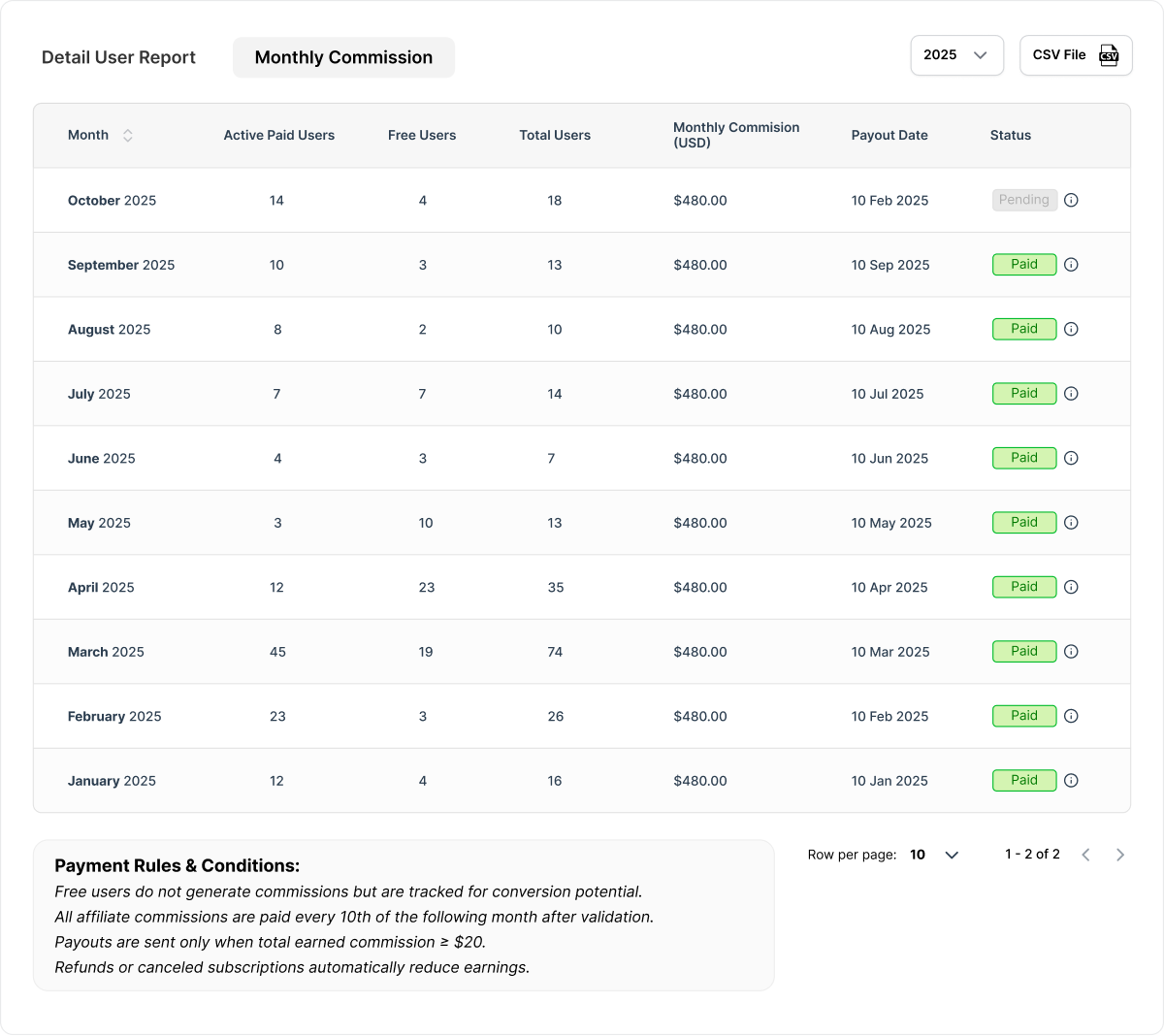
Task: Go to next page arrow
Action: point(1120,855)
